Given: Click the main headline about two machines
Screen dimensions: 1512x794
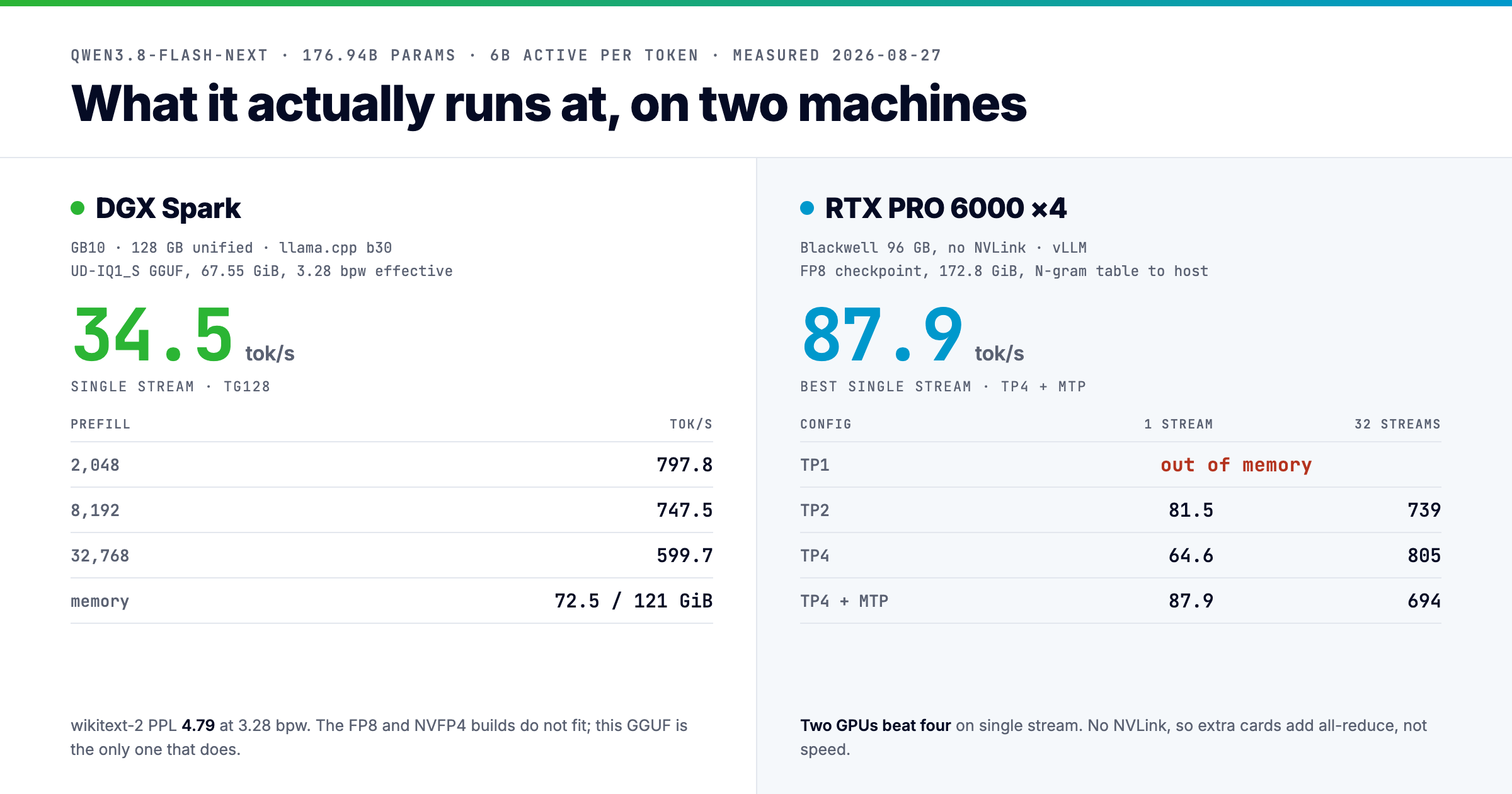Looking at the screenshot, I should (x=549, y=105).
